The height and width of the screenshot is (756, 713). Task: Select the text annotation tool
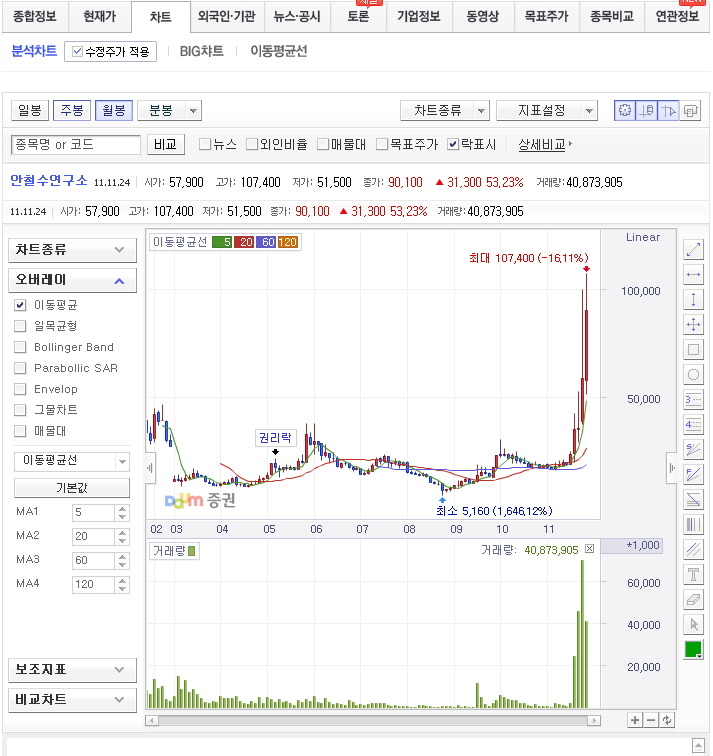[694, 574]
